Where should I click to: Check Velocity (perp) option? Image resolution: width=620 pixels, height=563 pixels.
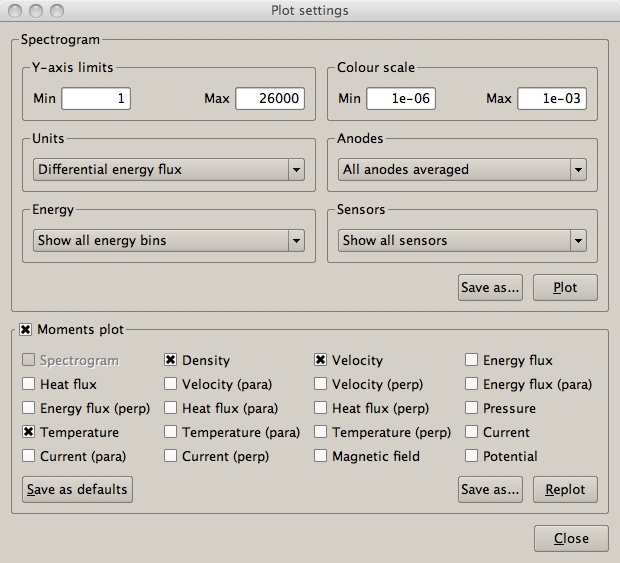[320, 384]
